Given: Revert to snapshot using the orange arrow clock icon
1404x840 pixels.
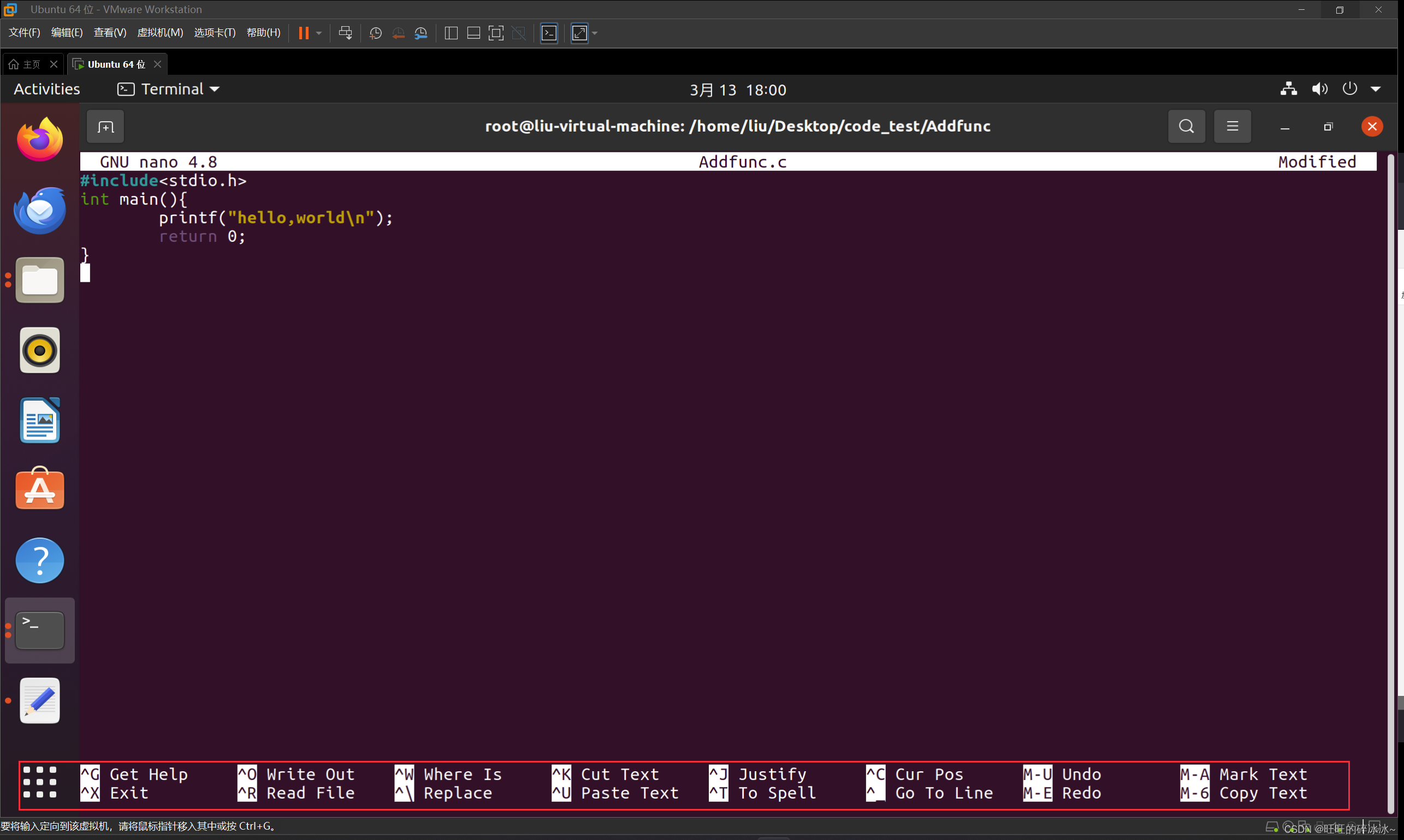Looking at the screenshot, I should [398, 33].
